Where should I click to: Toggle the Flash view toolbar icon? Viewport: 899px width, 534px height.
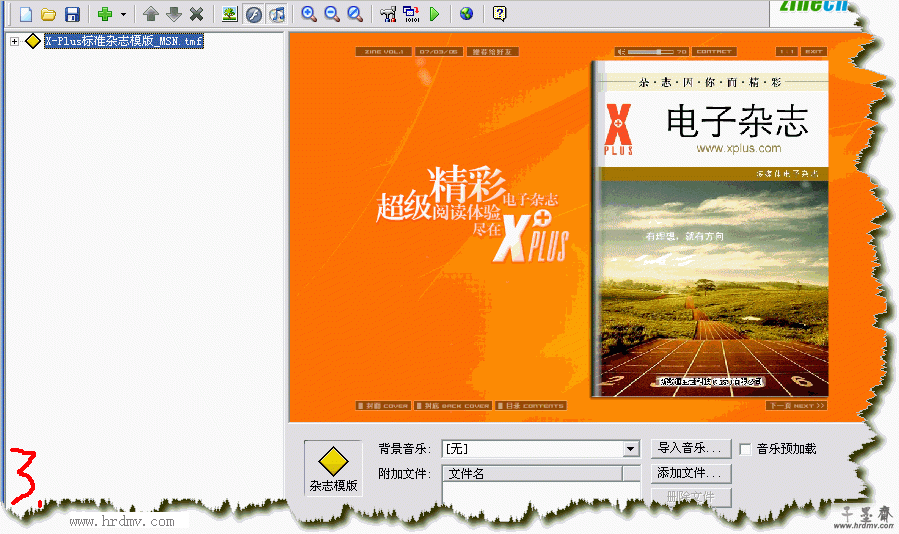(253, 14)
